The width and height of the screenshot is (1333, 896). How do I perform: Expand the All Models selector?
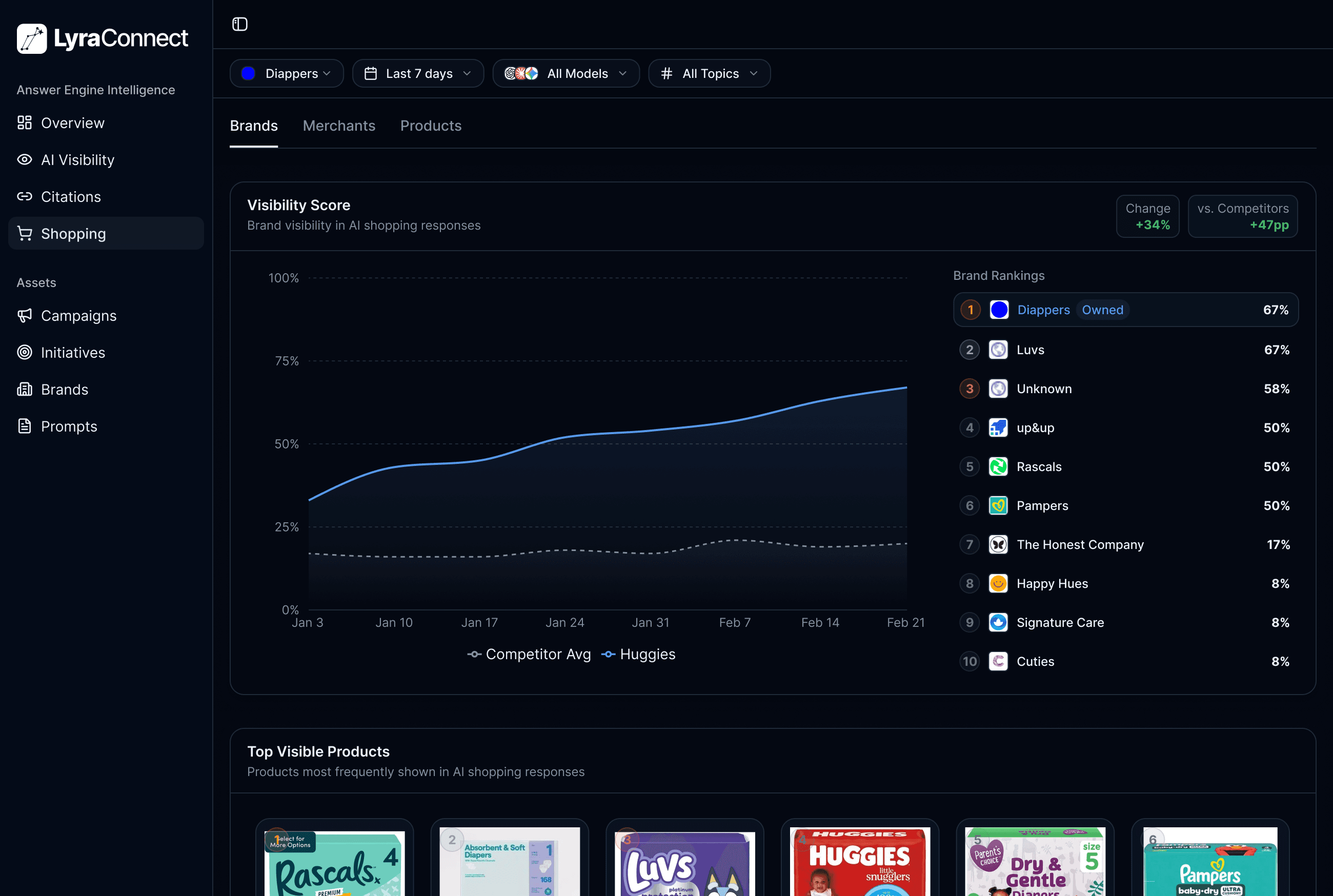click(565, 73)
